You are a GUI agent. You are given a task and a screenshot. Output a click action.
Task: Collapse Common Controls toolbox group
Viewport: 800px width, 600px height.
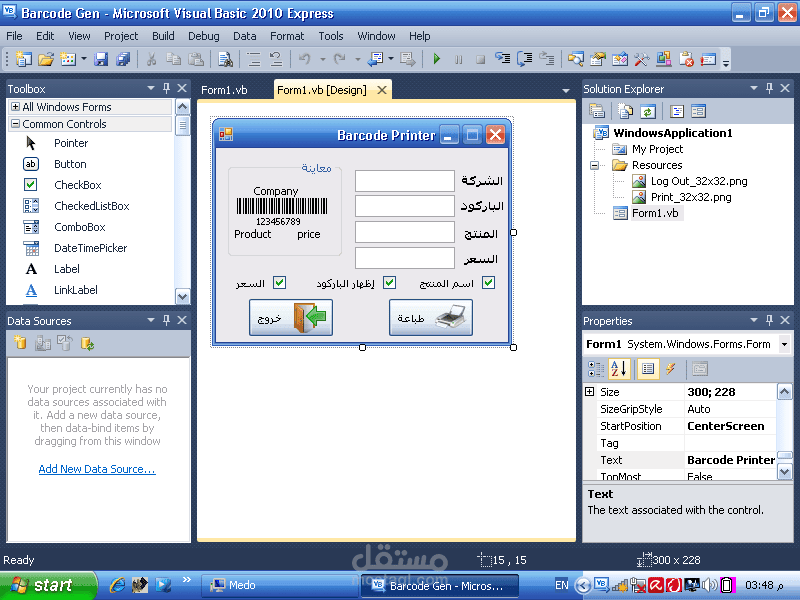15,123
